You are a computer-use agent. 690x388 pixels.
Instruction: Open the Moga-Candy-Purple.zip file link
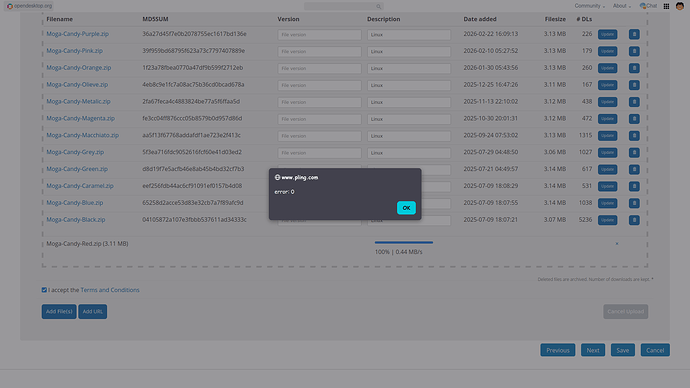pyautogui.click(x=77, y=34)
